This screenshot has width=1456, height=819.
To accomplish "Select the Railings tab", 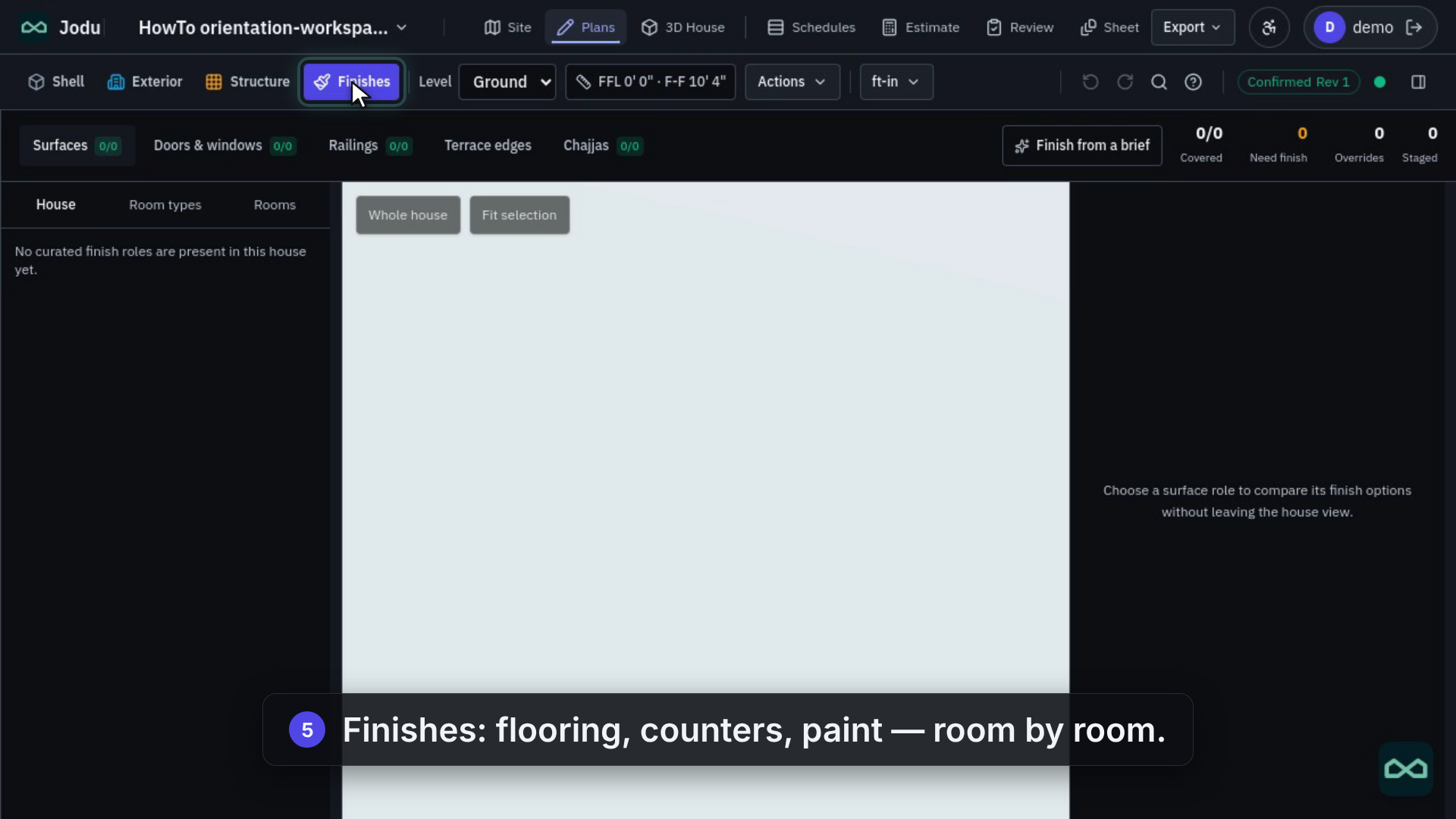I will pos(370,146).
